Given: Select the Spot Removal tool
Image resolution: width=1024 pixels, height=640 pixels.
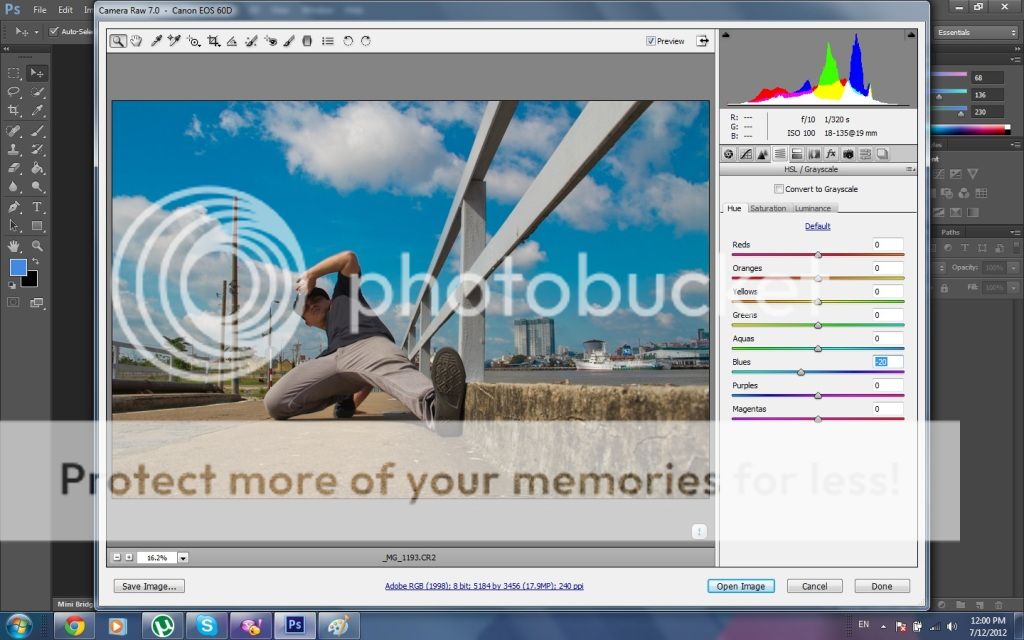Looking at the screenshot, I should (x=251, y=41).
